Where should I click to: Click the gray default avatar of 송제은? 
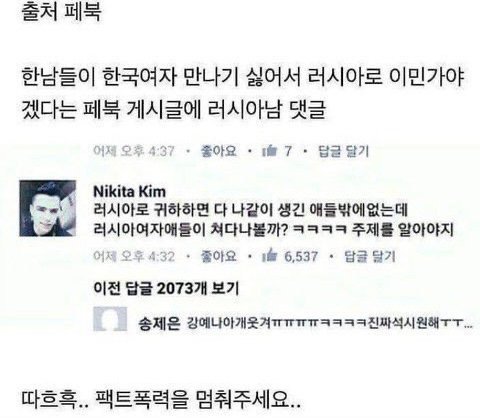pos(110,319)
